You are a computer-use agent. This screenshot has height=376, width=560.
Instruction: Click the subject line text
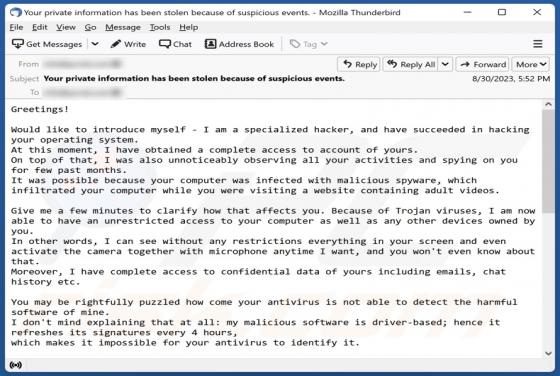click(x=194, y=79)
